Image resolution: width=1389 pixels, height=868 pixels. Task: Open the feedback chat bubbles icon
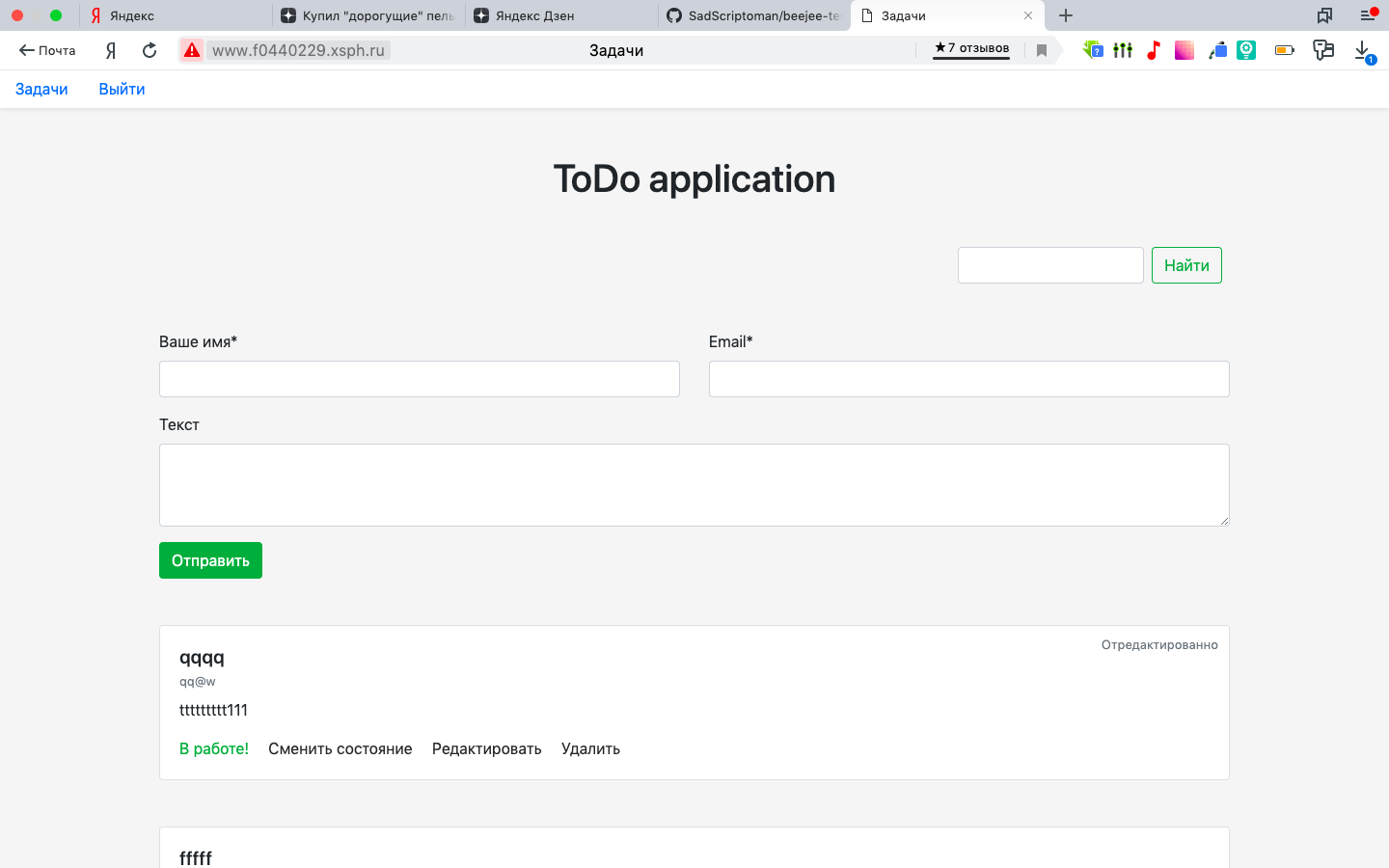click(x=1323, y=50)
